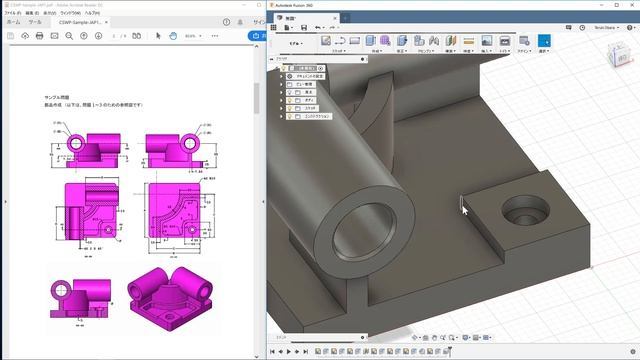The width and height of the screenshot is (640, 360).
Task: Click the Make 3D print icon
Action: (x=505, y=41)
